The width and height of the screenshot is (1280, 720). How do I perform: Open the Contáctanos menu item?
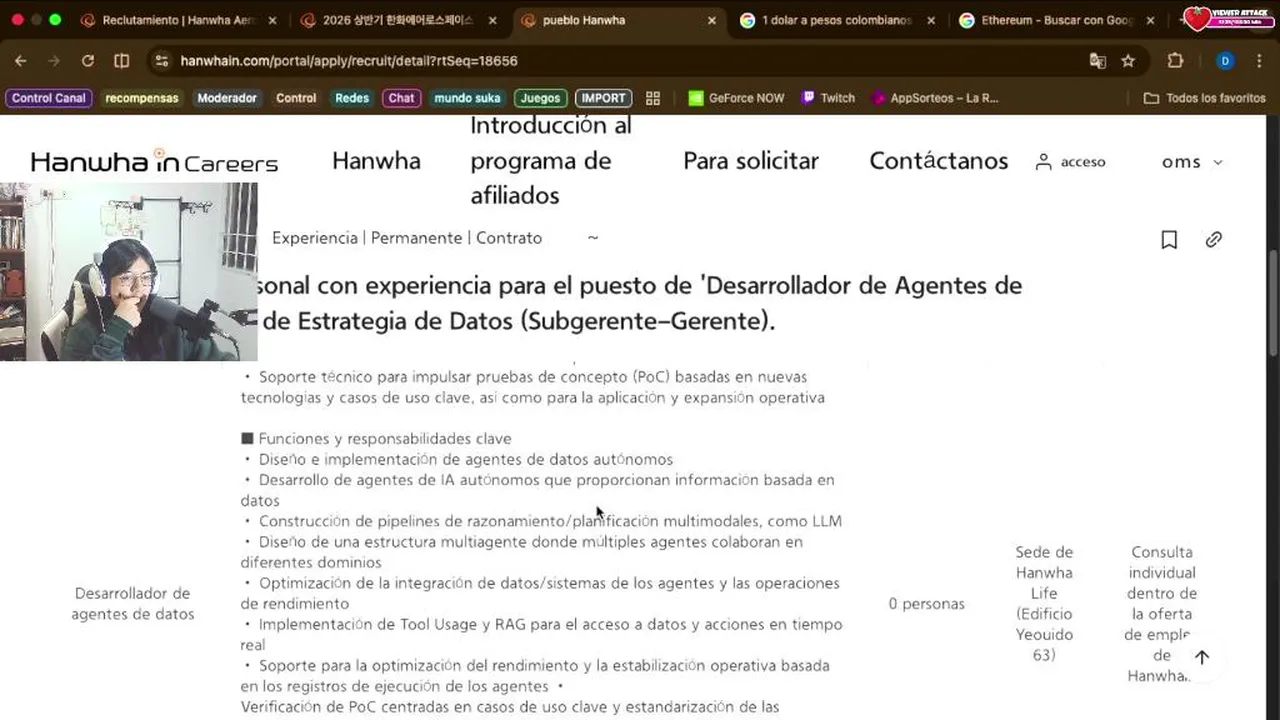click(x=938, y=161)
